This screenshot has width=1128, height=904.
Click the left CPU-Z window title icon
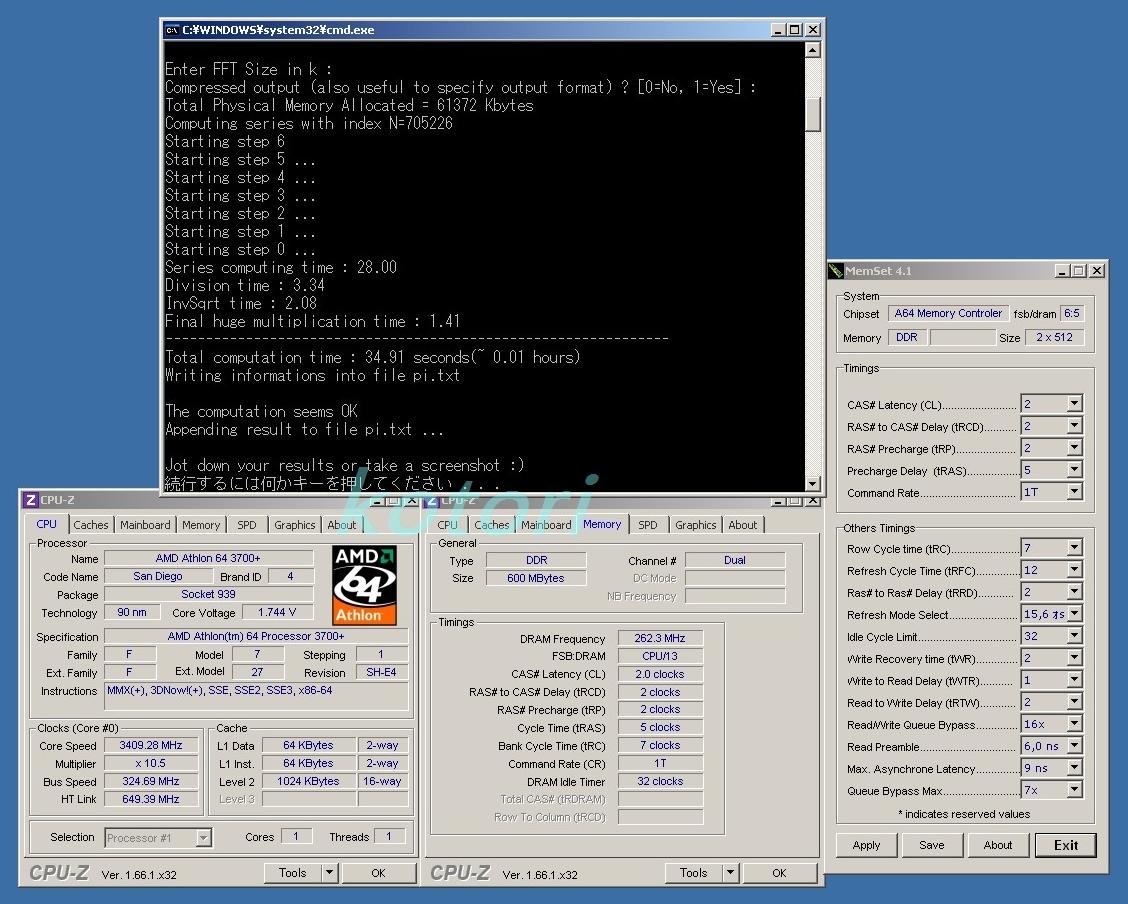coord(30,500)
